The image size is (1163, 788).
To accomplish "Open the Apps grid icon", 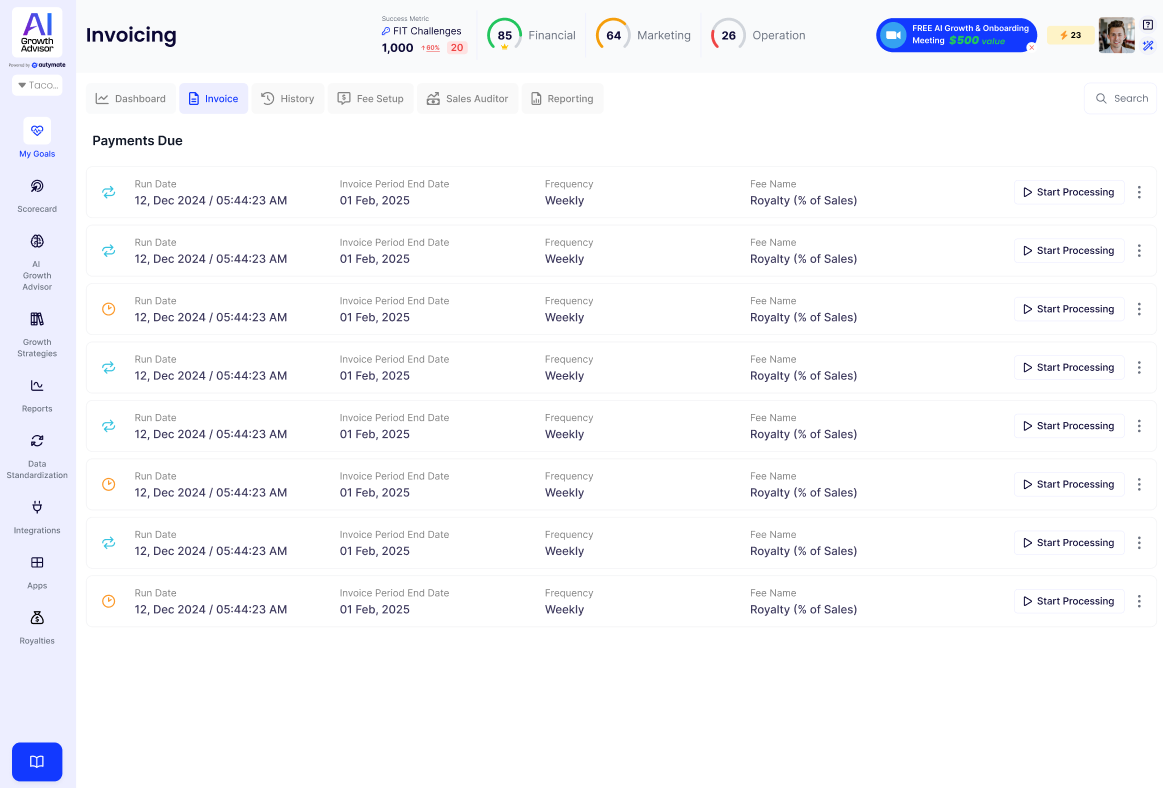I will click(x=37, y=563).
